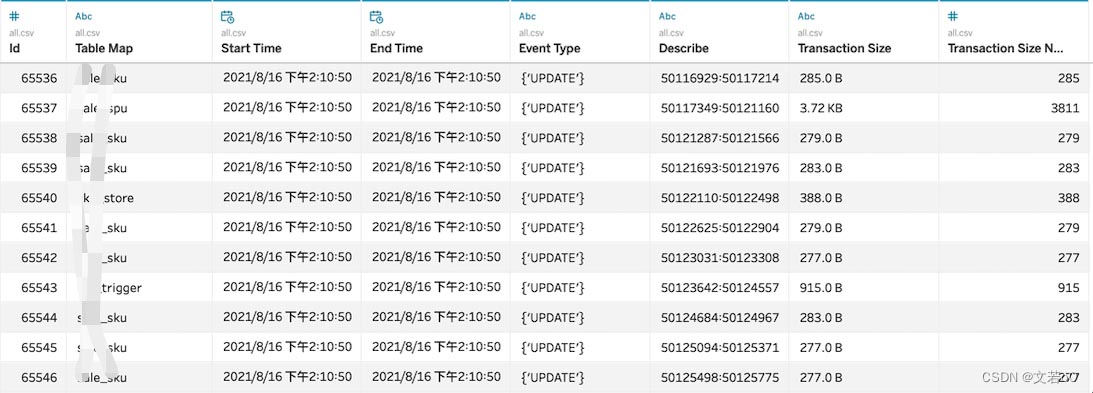This screenshot has width=1093, height=393.
Task: Click the Abc type icon above Table Map
Action: (x=83, y=17)
